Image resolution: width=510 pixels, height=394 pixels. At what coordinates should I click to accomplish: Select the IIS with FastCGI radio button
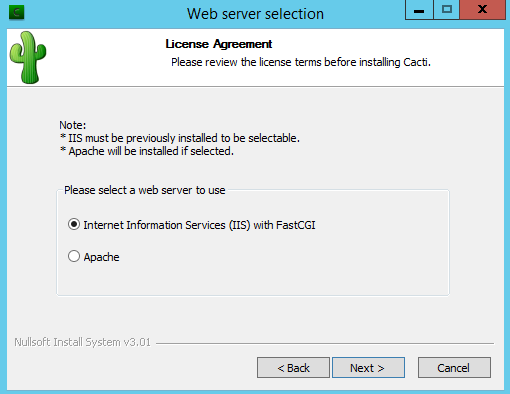pyautogui.click(x=74, y=224)
